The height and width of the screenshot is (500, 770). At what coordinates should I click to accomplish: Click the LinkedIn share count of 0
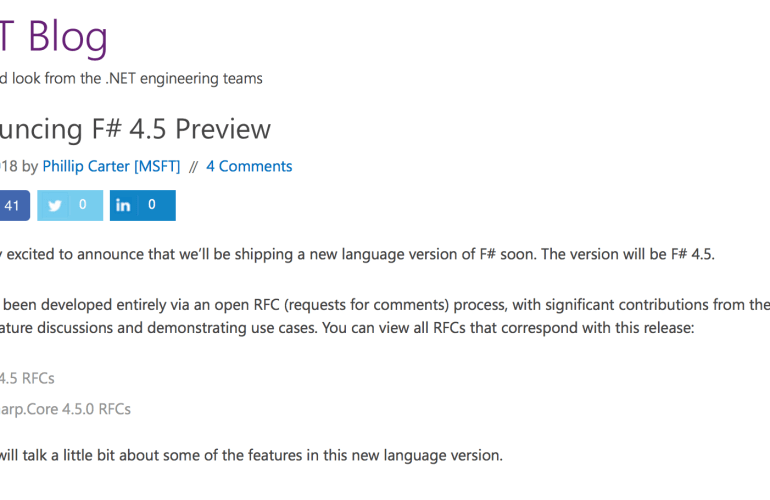[152, 205]
